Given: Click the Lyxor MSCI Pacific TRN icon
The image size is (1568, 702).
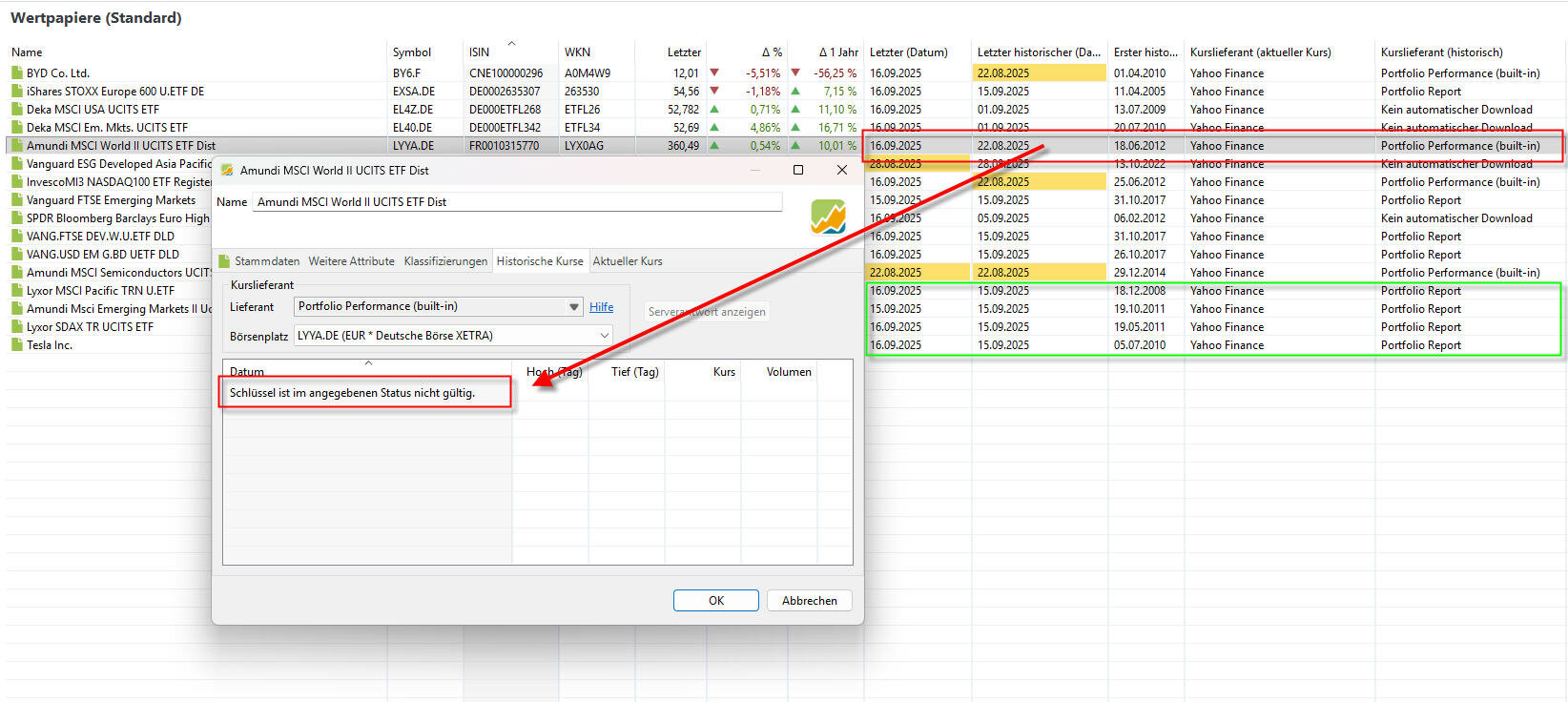Looking at the screenshot, I should point(16,291).
